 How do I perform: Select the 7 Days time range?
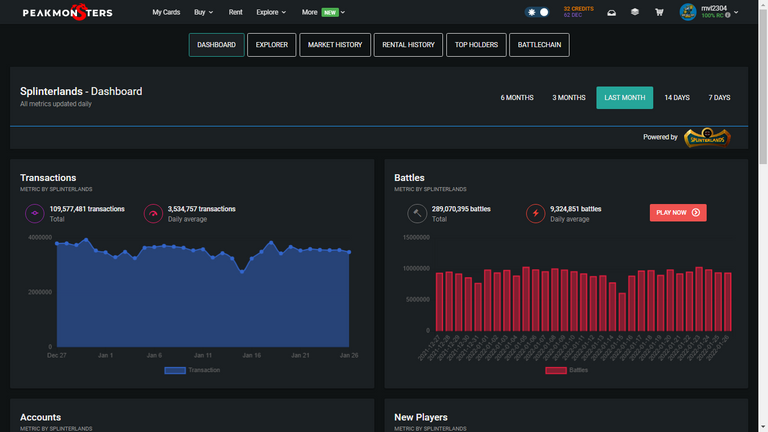pyautogui.click(x=719, y=98)
